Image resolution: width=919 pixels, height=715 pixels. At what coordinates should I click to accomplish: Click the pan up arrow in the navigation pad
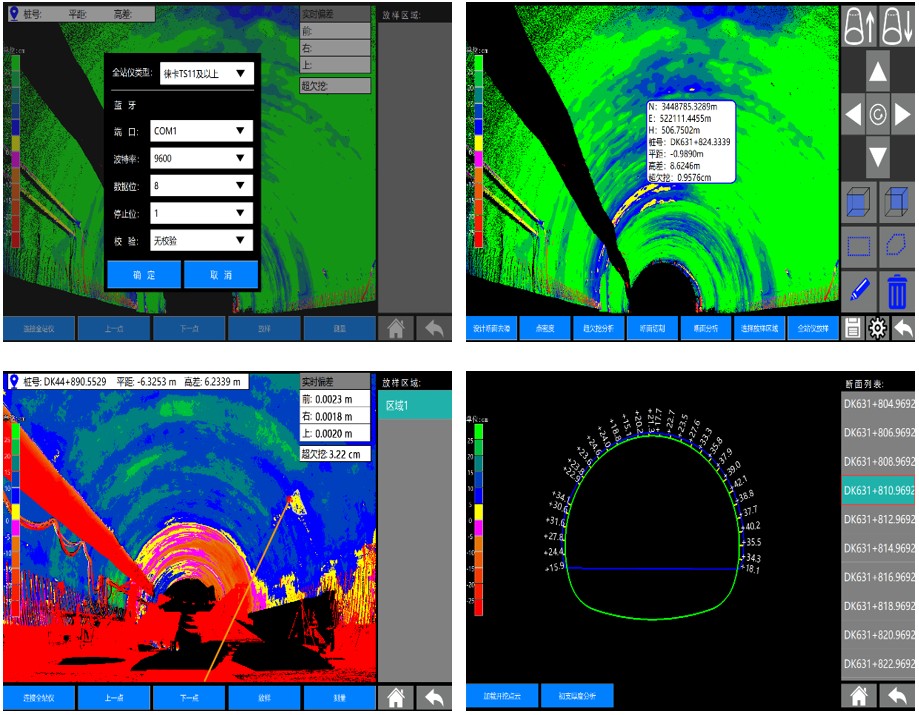tap(877, 71)
